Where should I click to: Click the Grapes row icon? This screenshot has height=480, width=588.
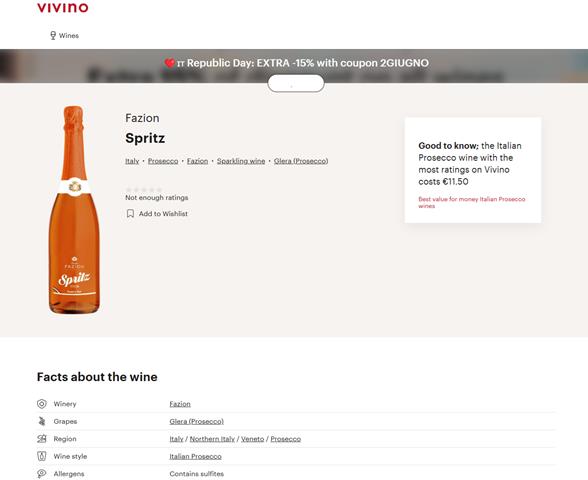42,422
